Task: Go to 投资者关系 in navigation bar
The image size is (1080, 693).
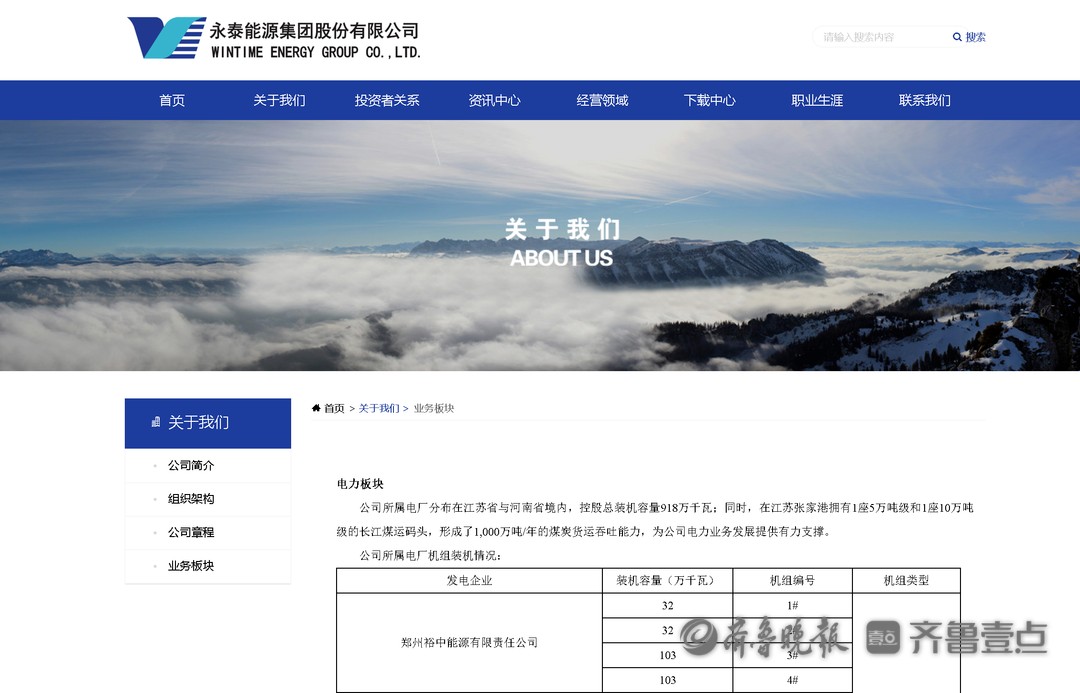Action: [x=387, y=100]
